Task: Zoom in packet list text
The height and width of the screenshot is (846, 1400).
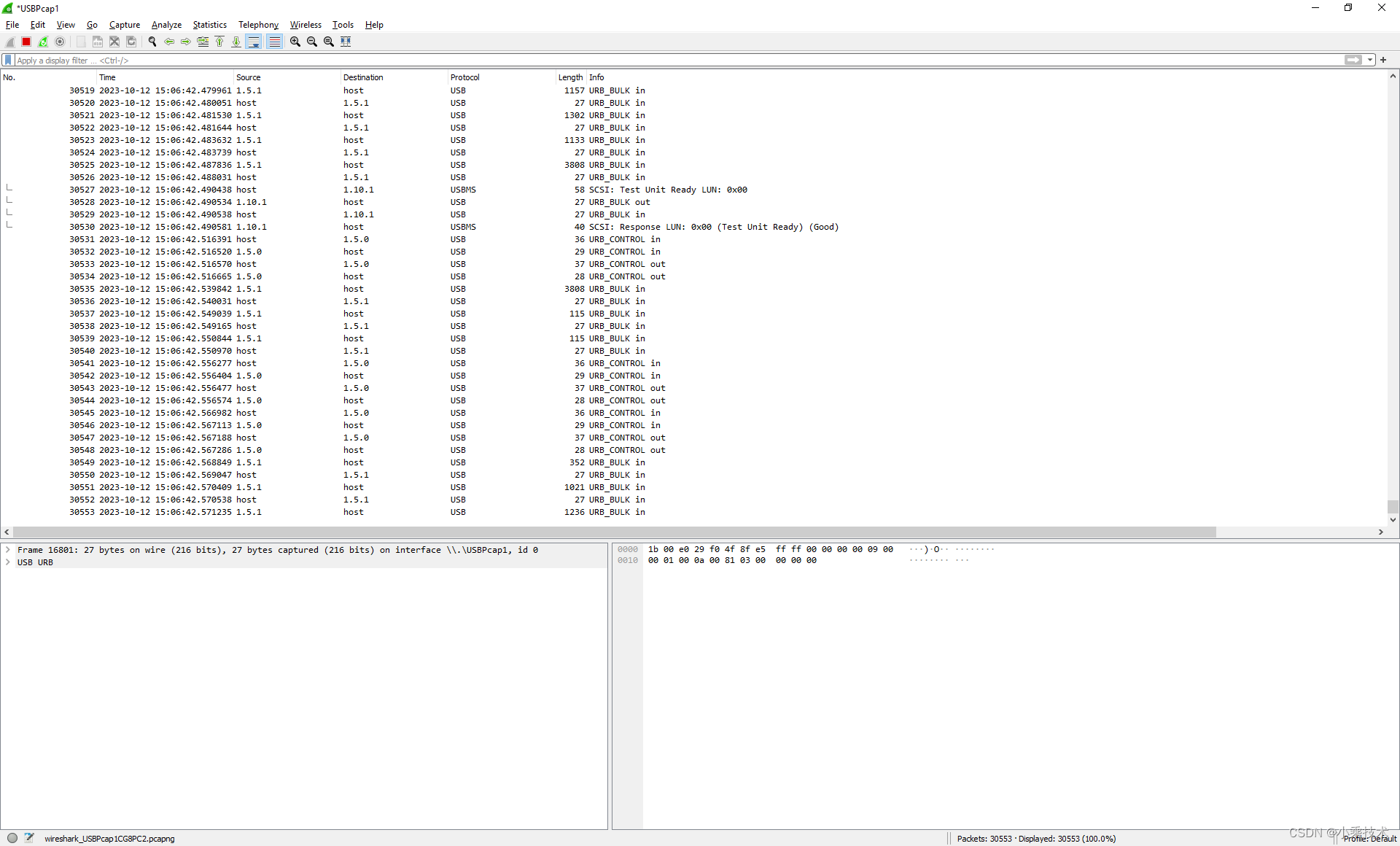Action: [x=295, y=42]
